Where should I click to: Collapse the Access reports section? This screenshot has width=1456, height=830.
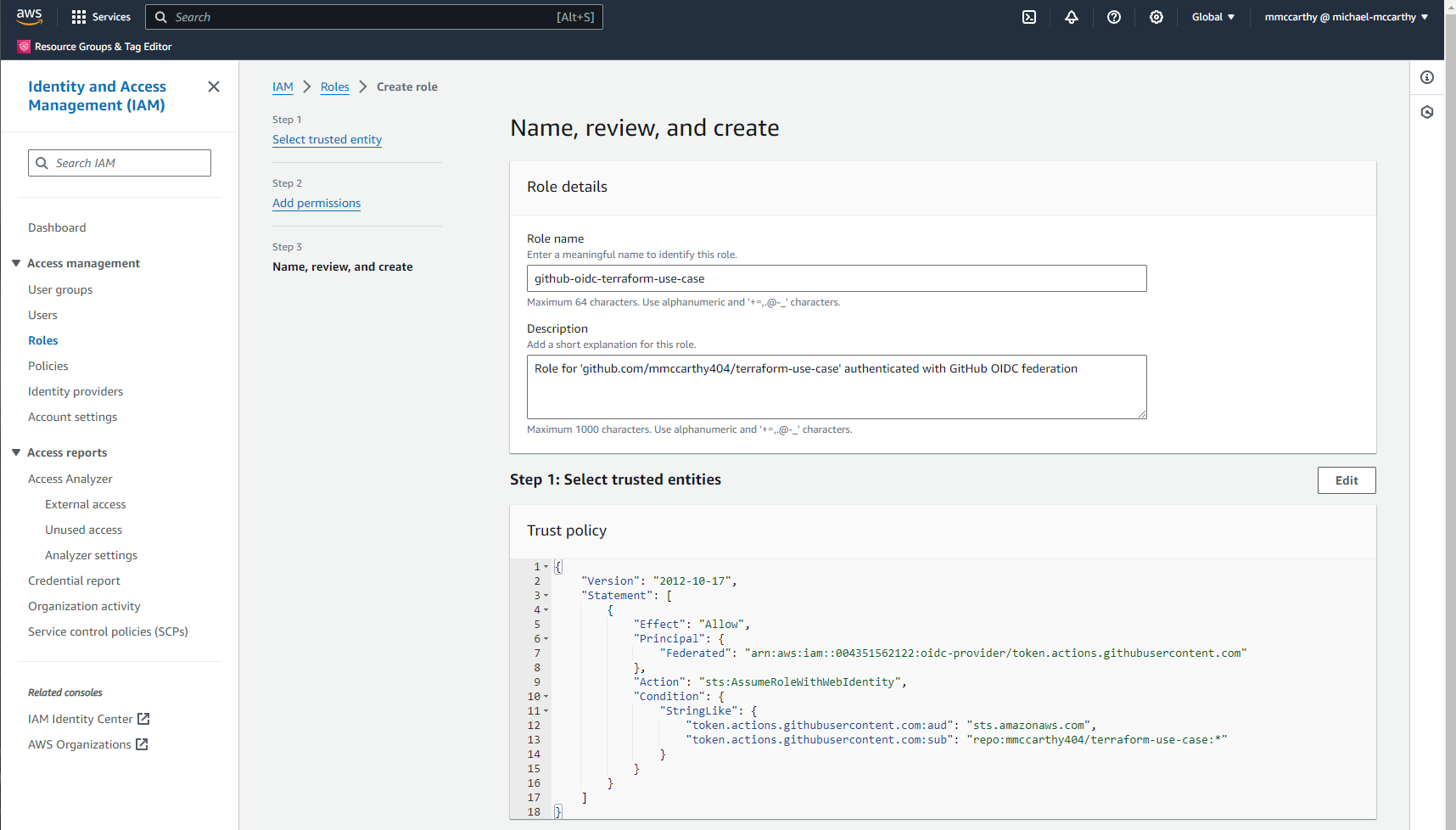(x=16, y=452)
